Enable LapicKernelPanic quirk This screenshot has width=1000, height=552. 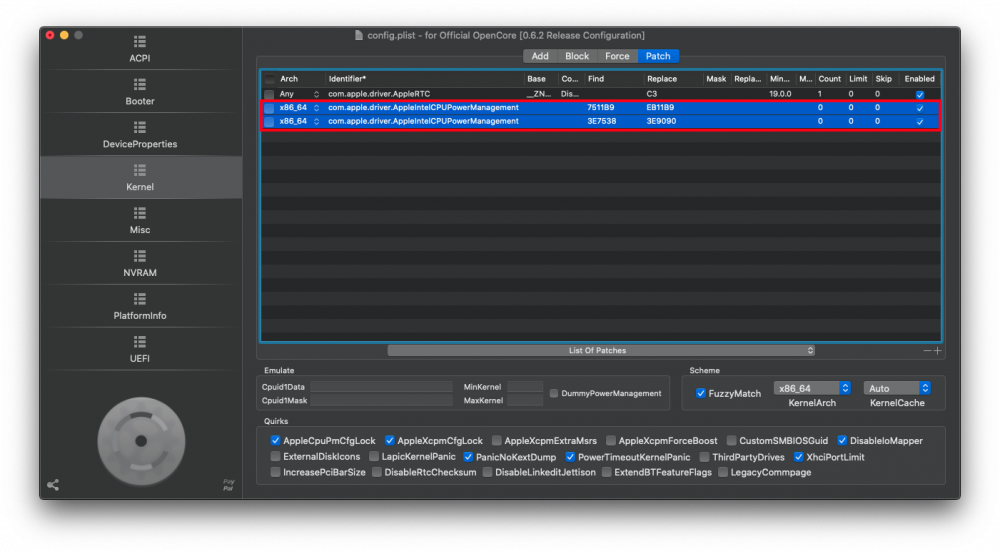374,456
